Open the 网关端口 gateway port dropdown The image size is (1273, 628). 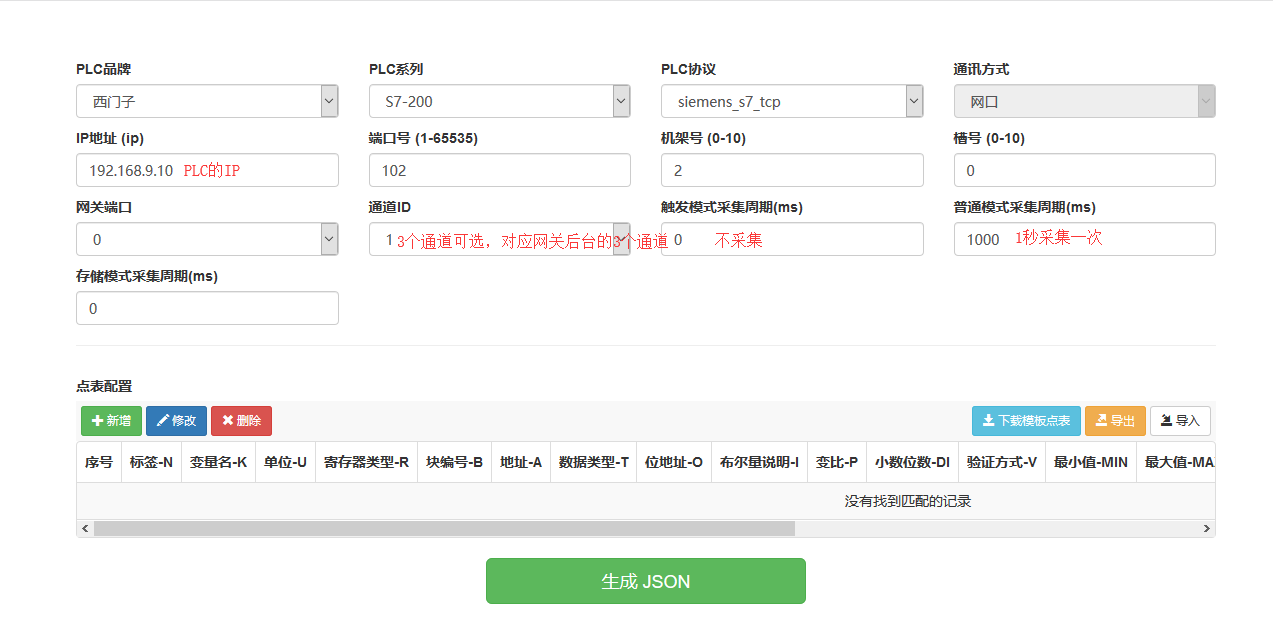tap(207, 239)
